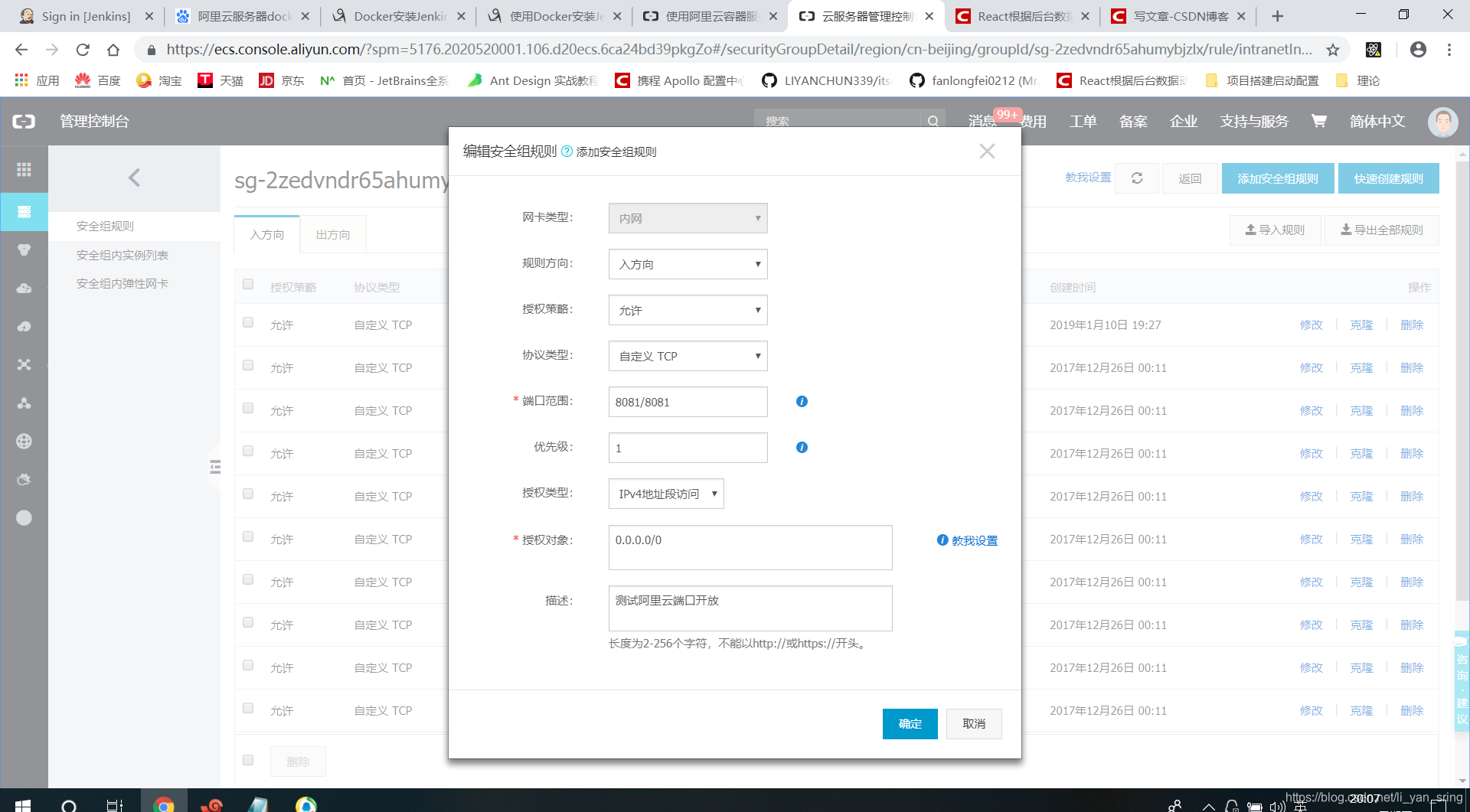The width and height of the screenshot is (1470, 812).
Task: Check the third rule row checkbox
Action: [x=248, y=409]
